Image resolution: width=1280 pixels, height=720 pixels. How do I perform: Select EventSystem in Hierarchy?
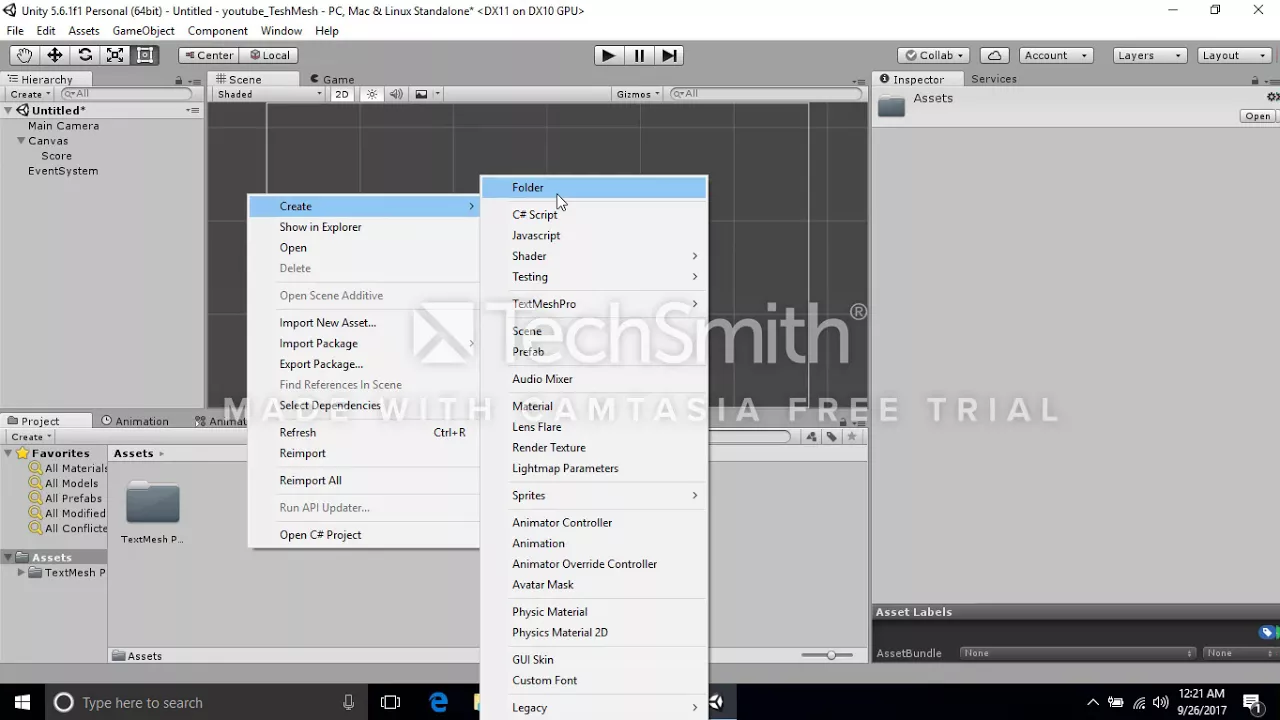(63, 171)
